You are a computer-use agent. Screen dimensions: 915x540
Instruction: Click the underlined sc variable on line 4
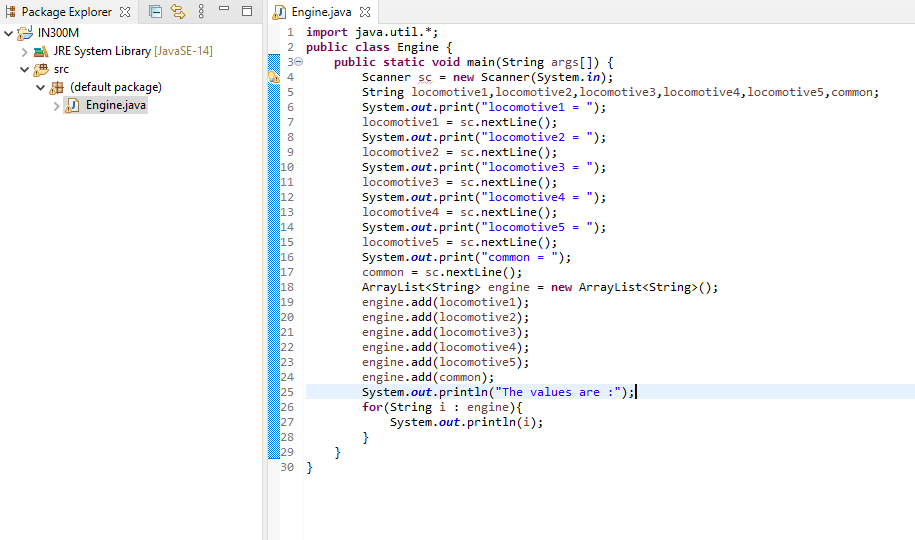(425, 77)
